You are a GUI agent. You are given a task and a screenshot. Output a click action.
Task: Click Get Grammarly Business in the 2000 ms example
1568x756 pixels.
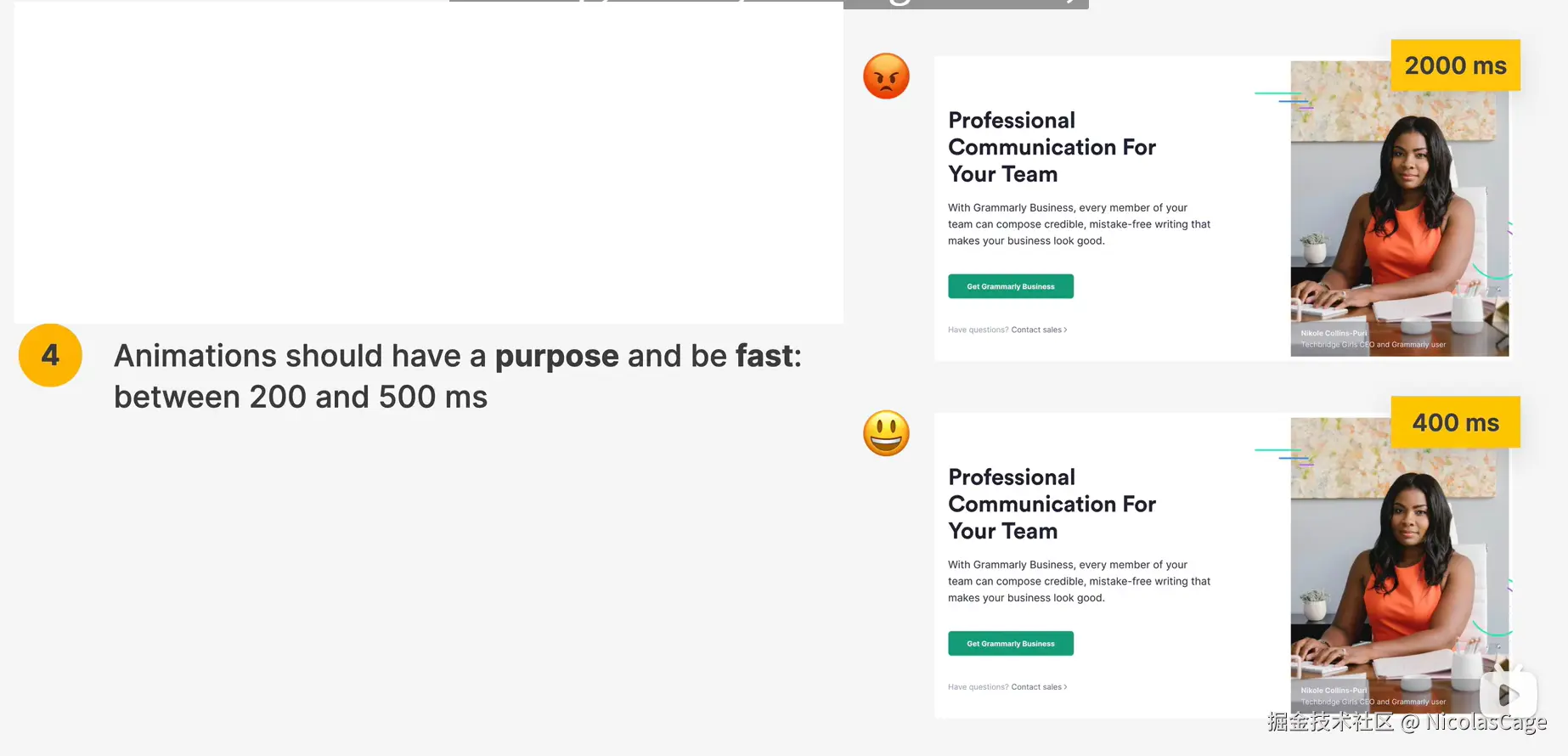coord(1010,286)
